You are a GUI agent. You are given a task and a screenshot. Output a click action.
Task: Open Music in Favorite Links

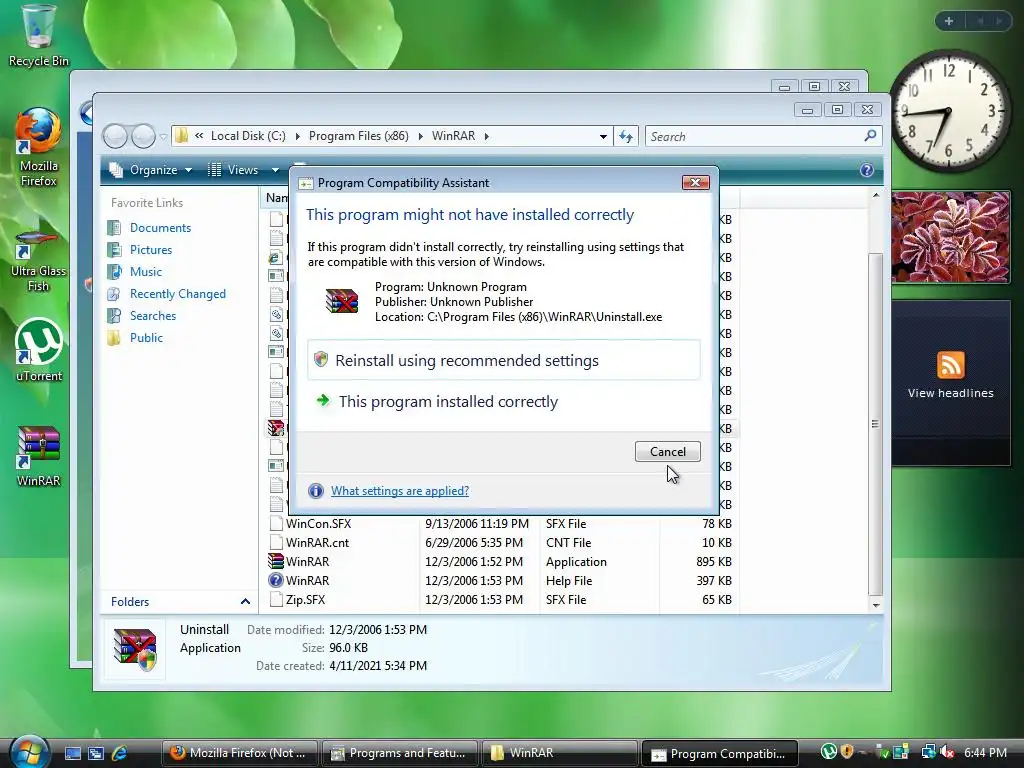coord(146,271)
